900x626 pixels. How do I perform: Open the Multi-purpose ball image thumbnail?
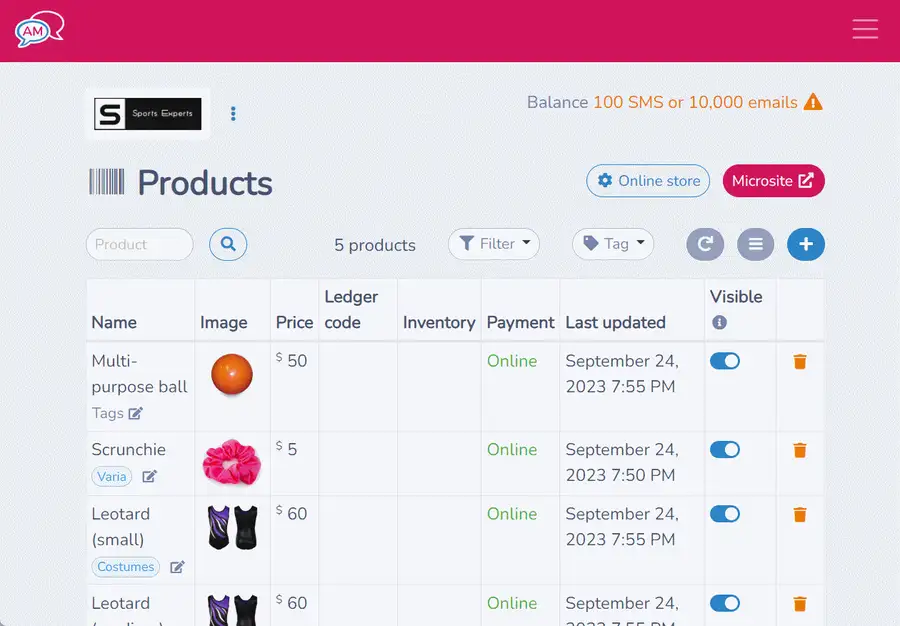tap(232, 375)
